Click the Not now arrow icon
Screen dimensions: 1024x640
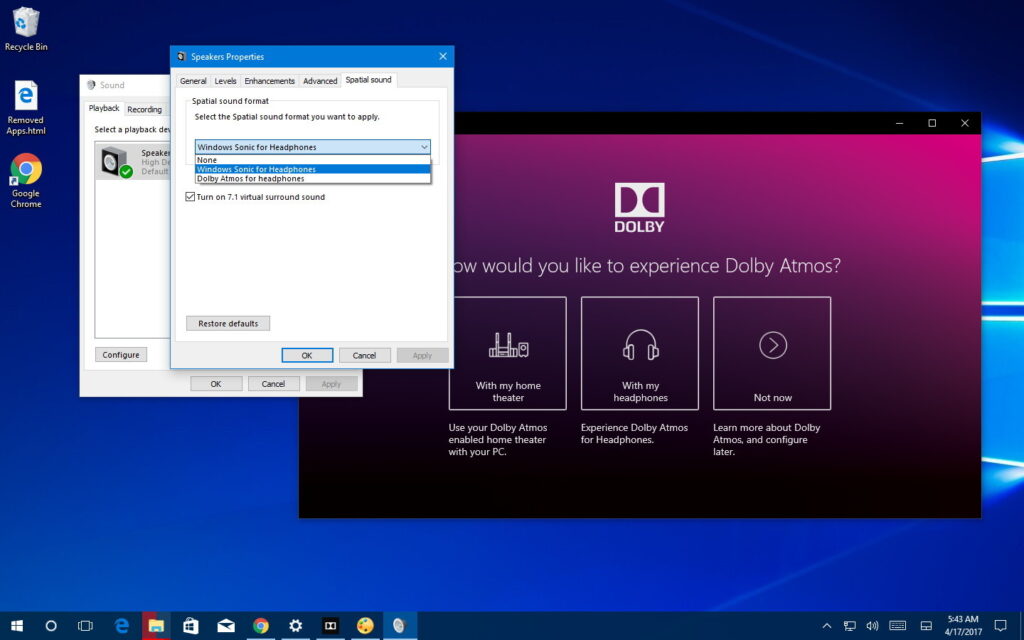771,345
